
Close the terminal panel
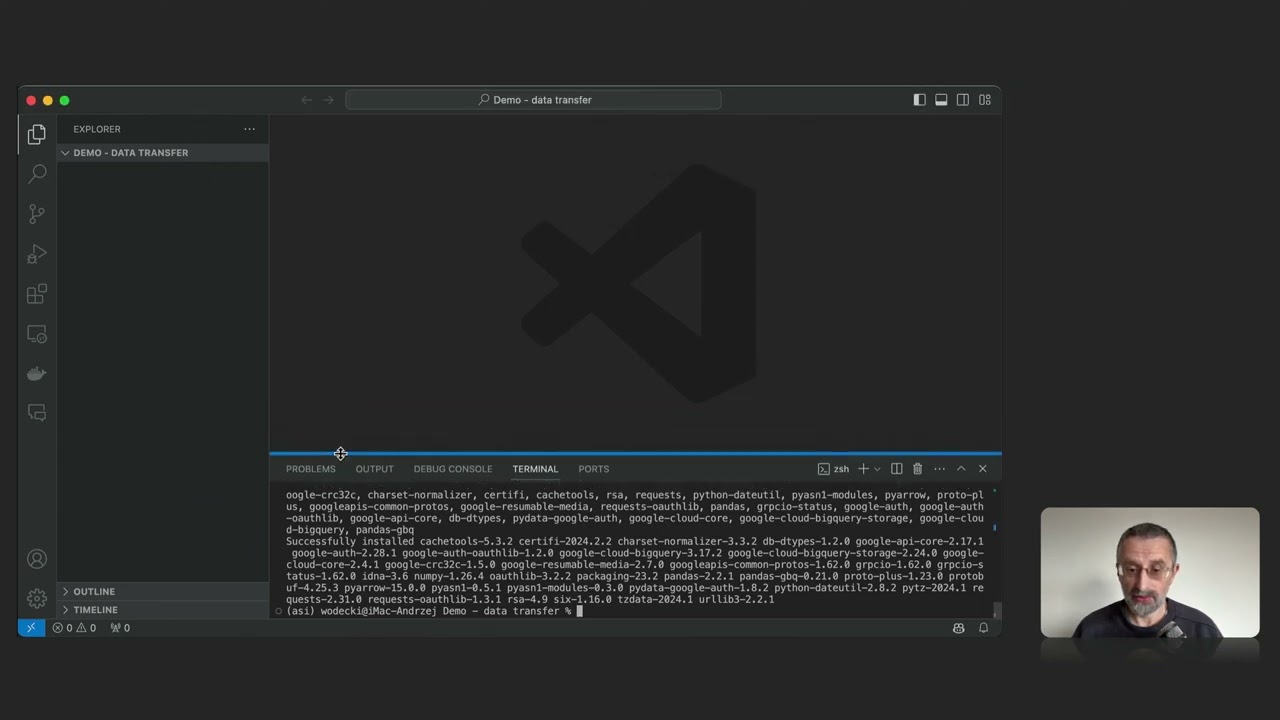(982, 469)
